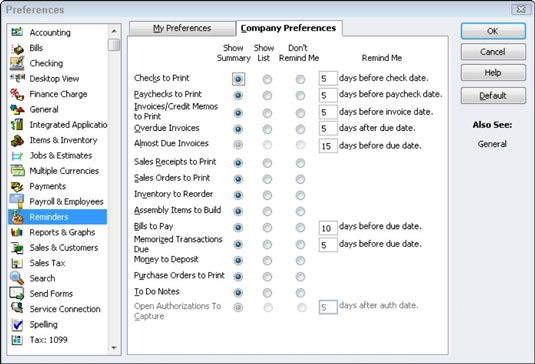This screenshot has height=364, width=535.
Task: Select Spelling list entry
Action: point(57,324)
